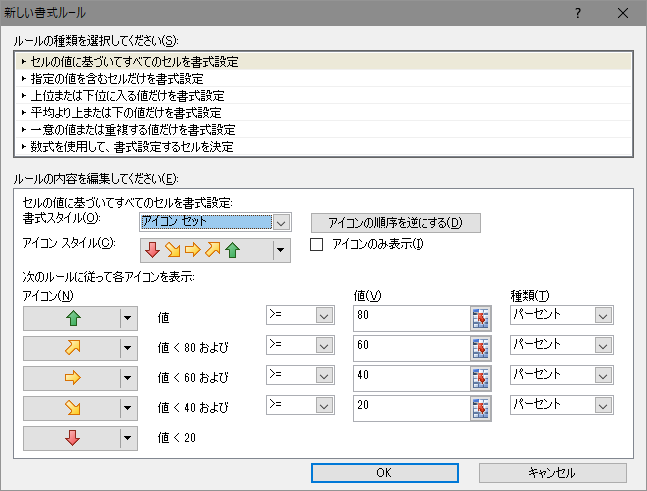Click the ルールの種類を選択してください(S) label
Image resolution: width=647 pixels, height=491 pixels.
96,41
